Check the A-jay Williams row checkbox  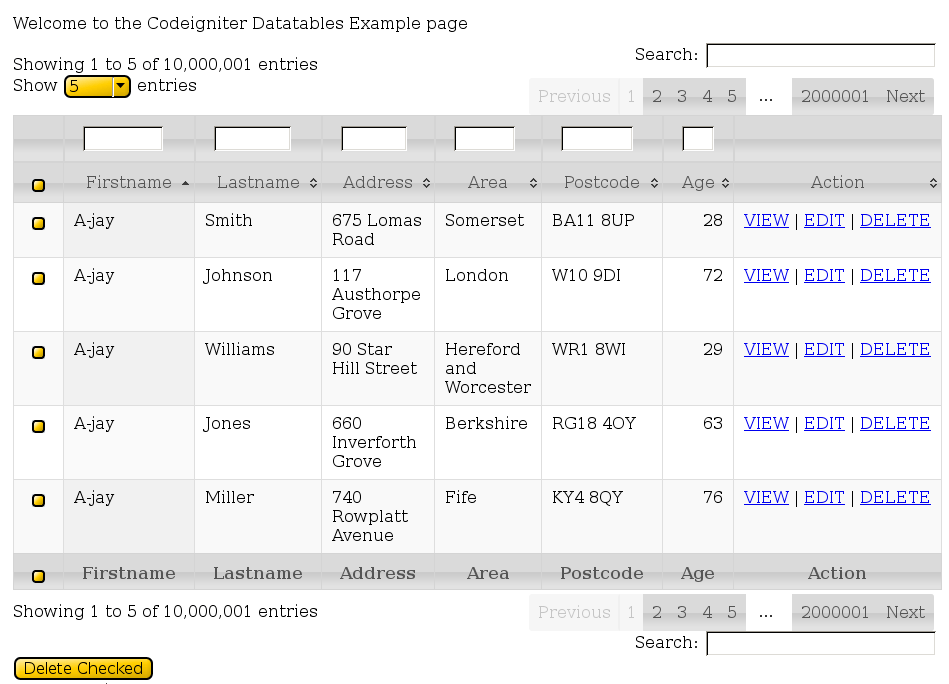pos(37,349)
